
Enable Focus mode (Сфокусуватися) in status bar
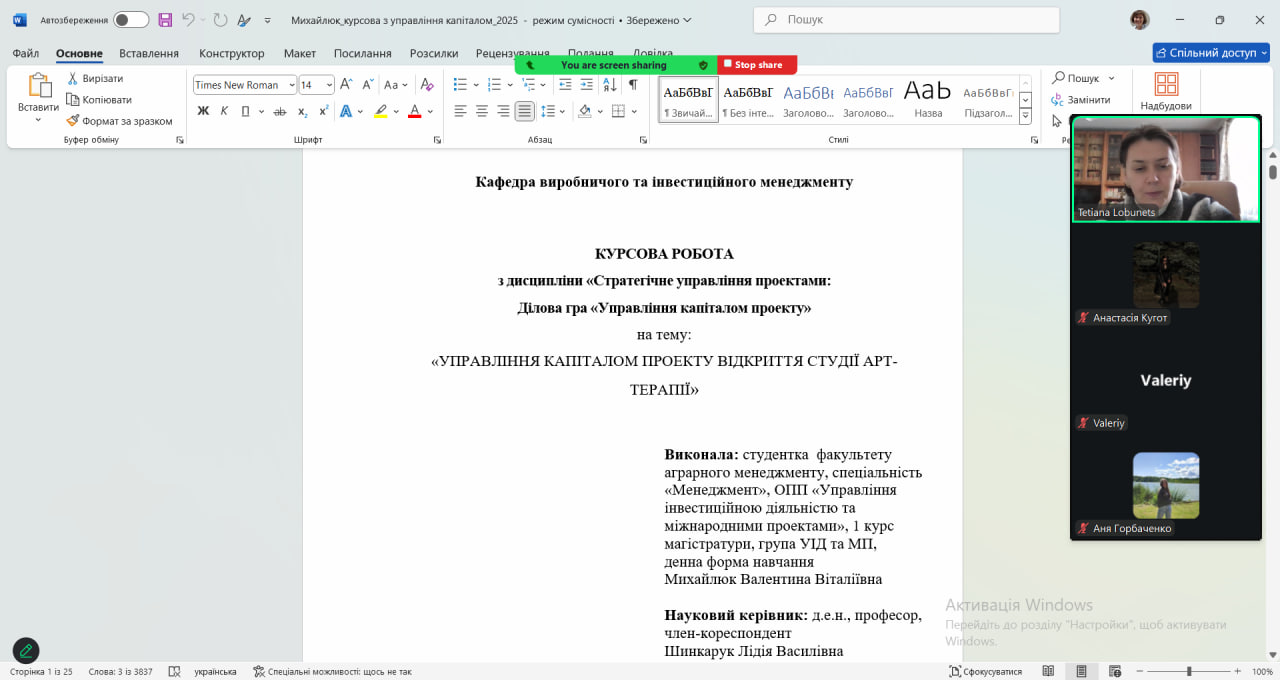[x=986, y=671]
